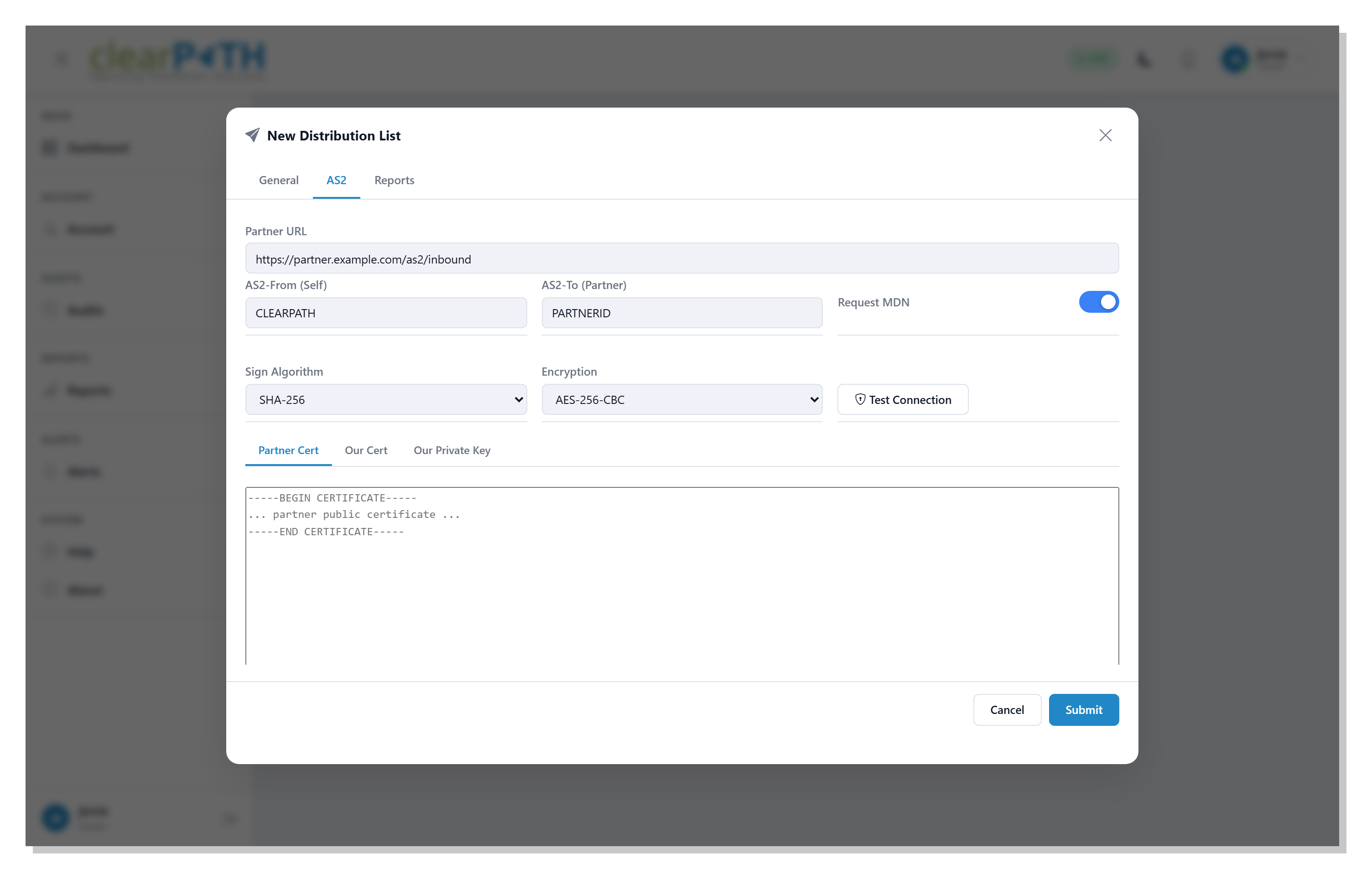Open the Encryption dropdown
Image resolution: width=1372 pixels, height=879 pixels.
(682, 399)
